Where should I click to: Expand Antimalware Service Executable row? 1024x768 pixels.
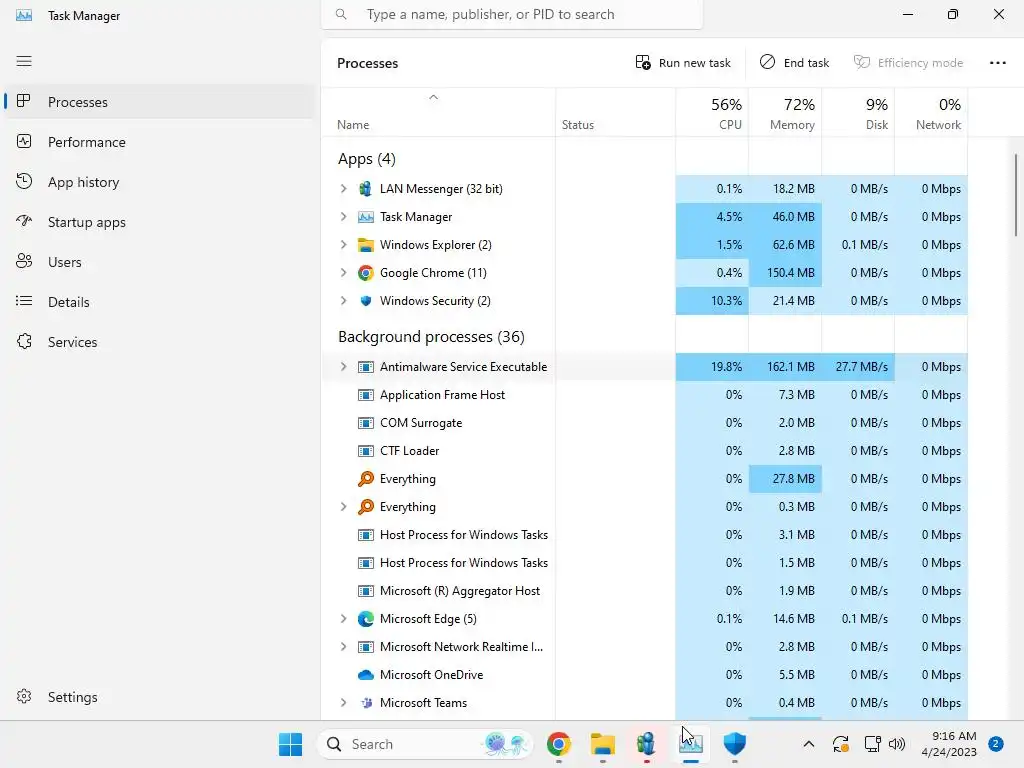click(x=344, y=367)
